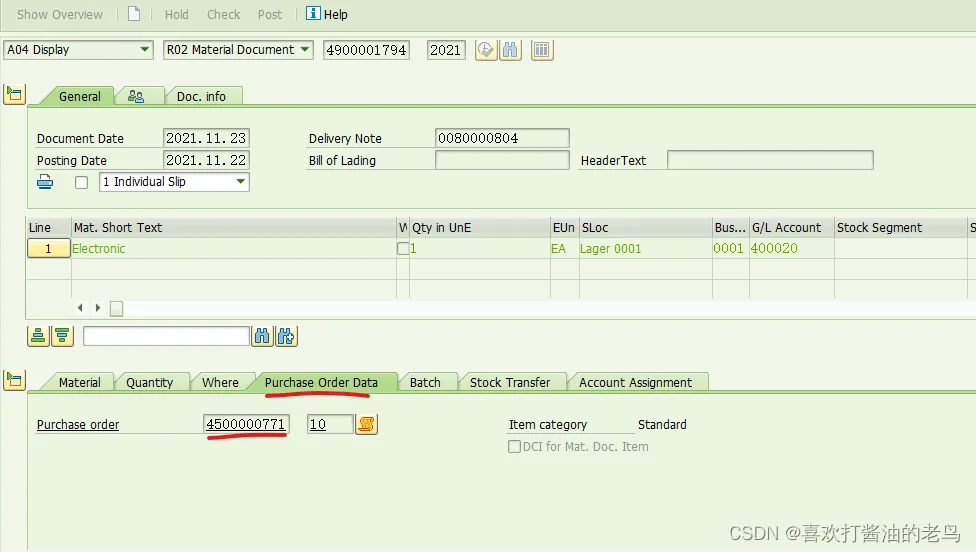
Task: Click the EA unit cell
Action: point(564,248)
